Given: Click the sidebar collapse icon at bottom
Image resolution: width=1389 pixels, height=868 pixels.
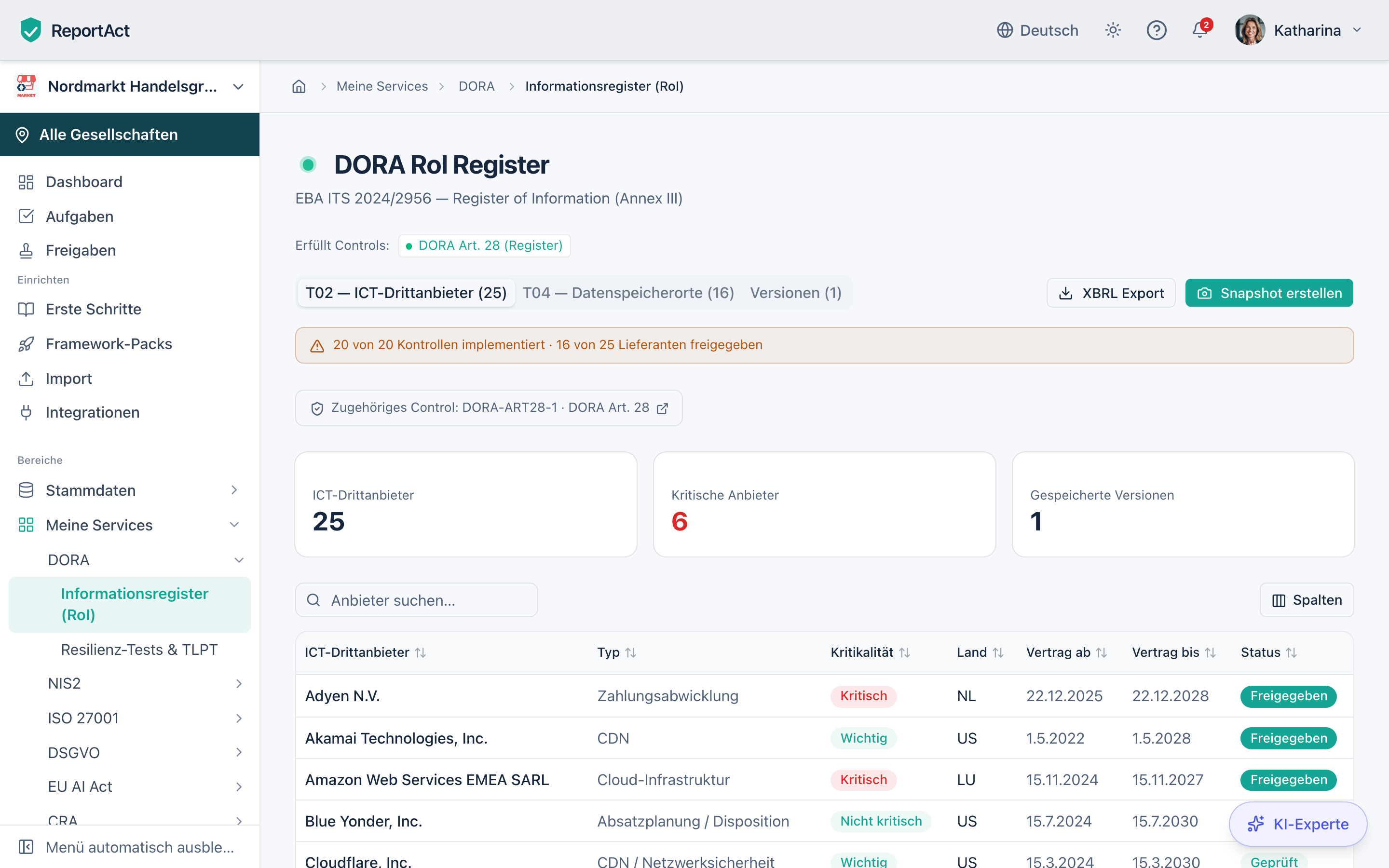Looking at the screenshot, I should pyautogui.click(x=26, y=847).
